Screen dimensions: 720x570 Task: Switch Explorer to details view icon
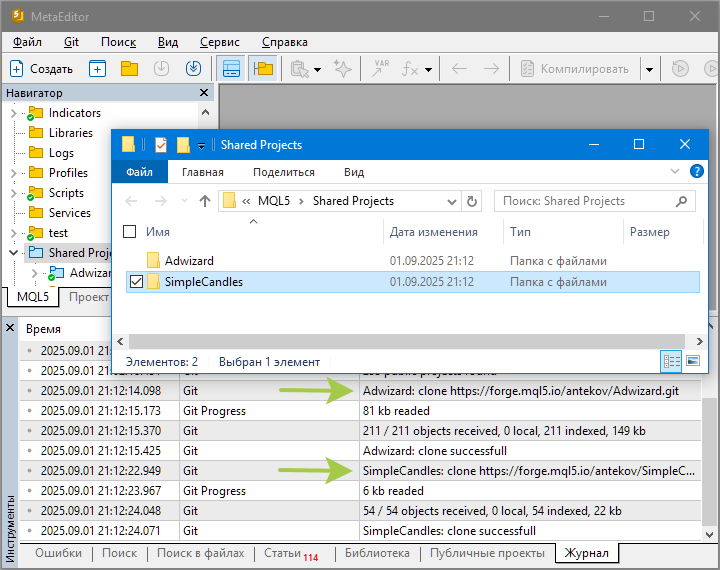pyautogui.click(x=671, y=361)
